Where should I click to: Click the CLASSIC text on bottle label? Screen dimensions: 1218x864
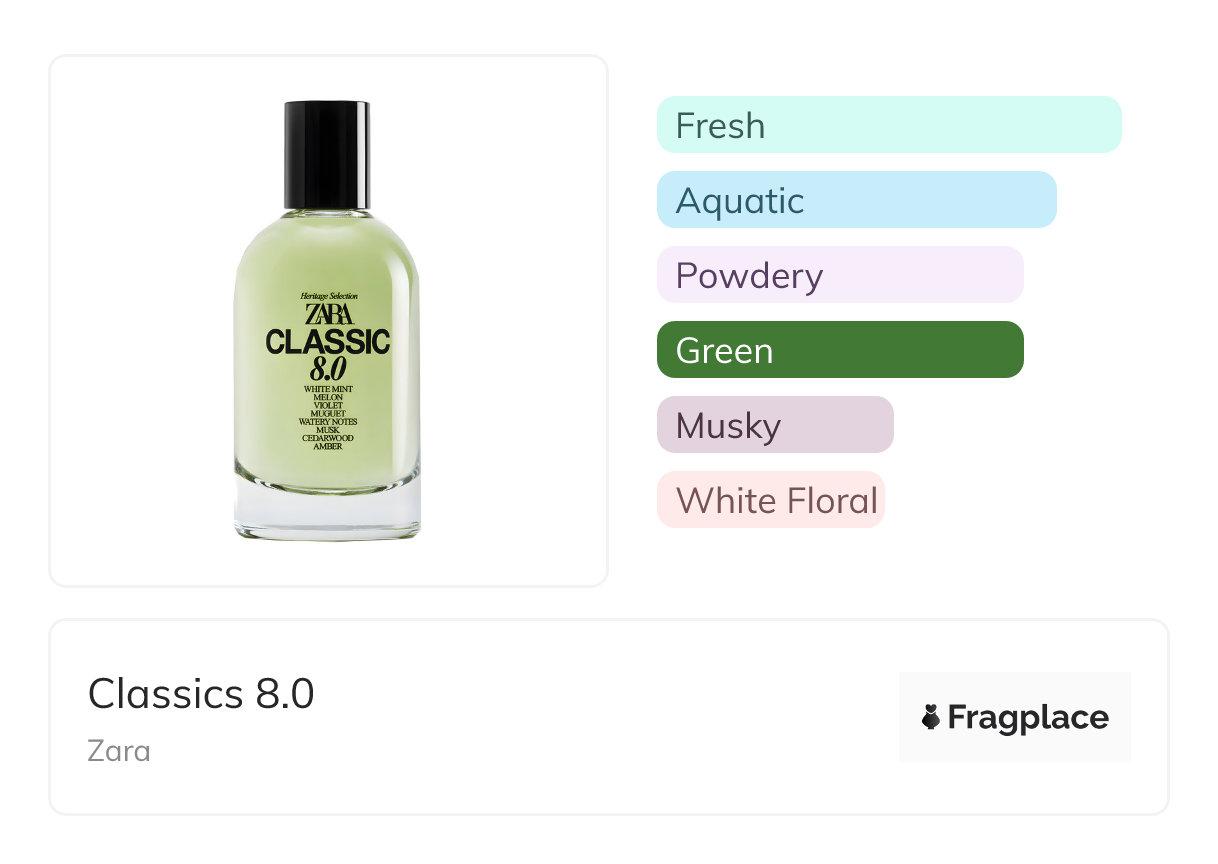pyautogui.click(x=328, y=342)
